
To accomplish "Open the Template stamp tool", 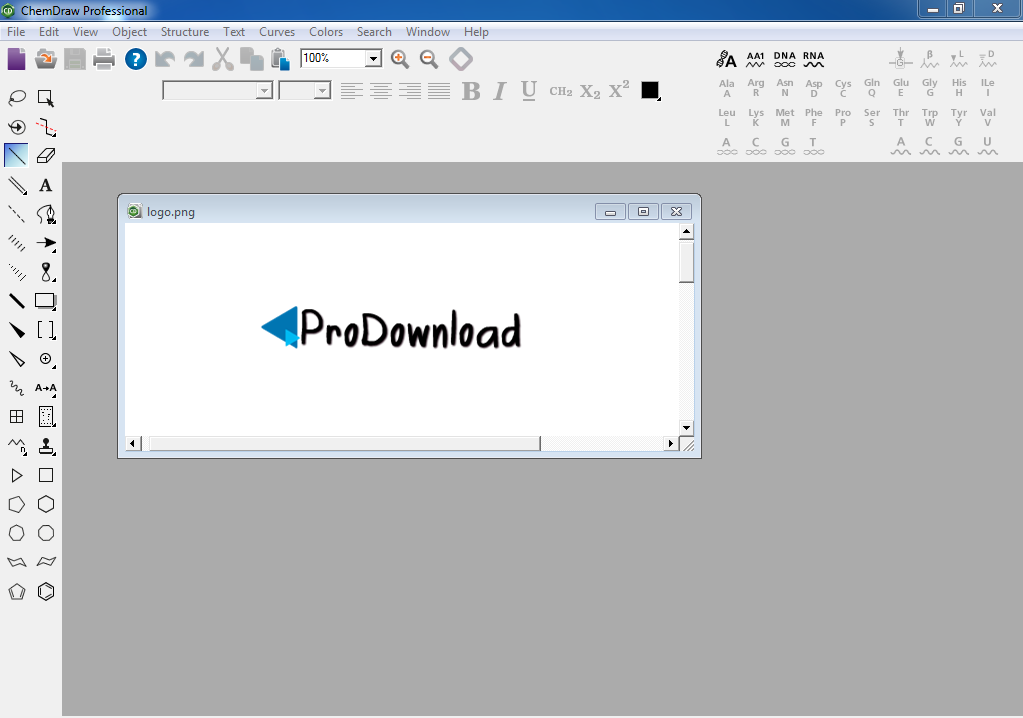I will [46, 446].
